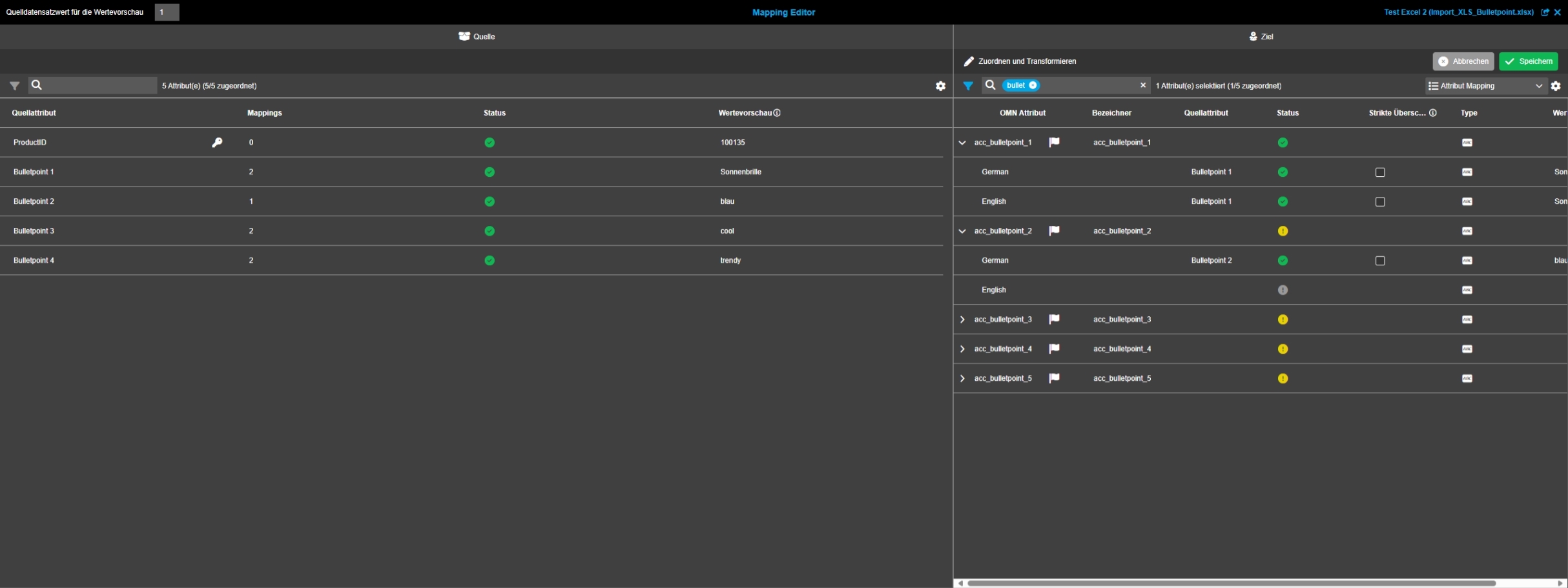
Task: Expand the acc_bulletpoint_3 row
Action: click(x=962, y=319)
